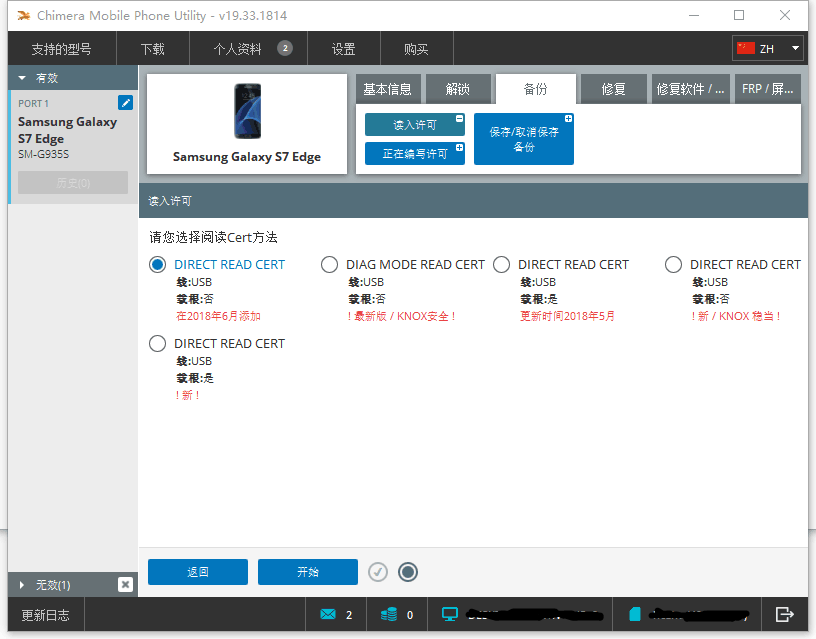Click the messages envelope icon in status bar
The image size is (816, 639).
pos(328,615)
